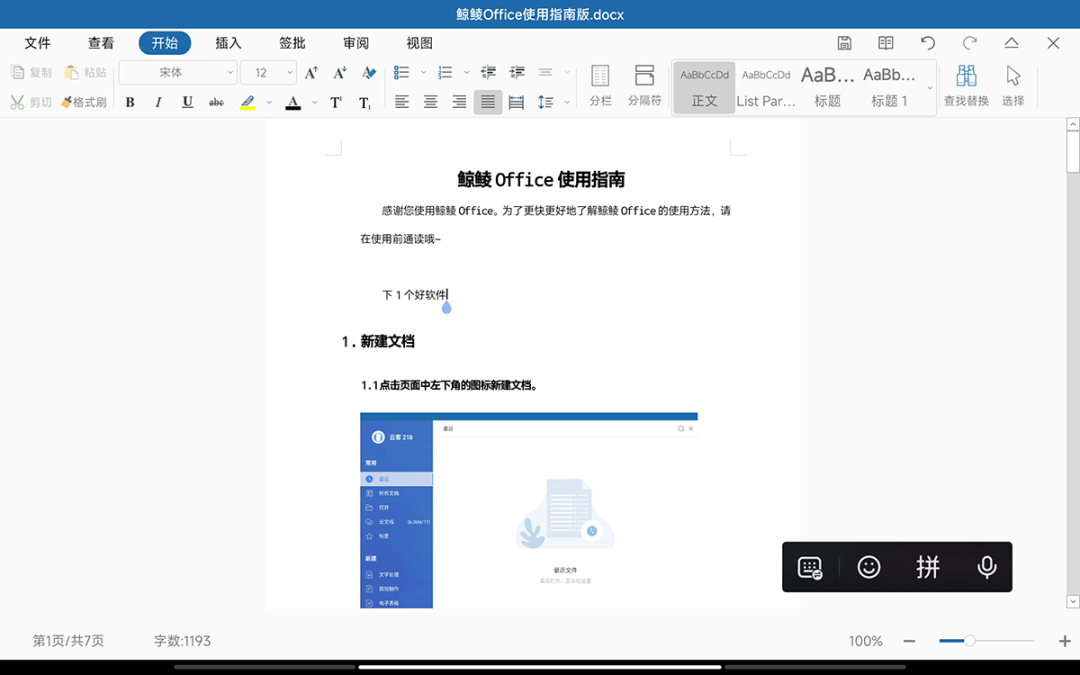Open the column layout (分栏) tool
Screen dimensions: 1080x675
click(x=600, y=87)
